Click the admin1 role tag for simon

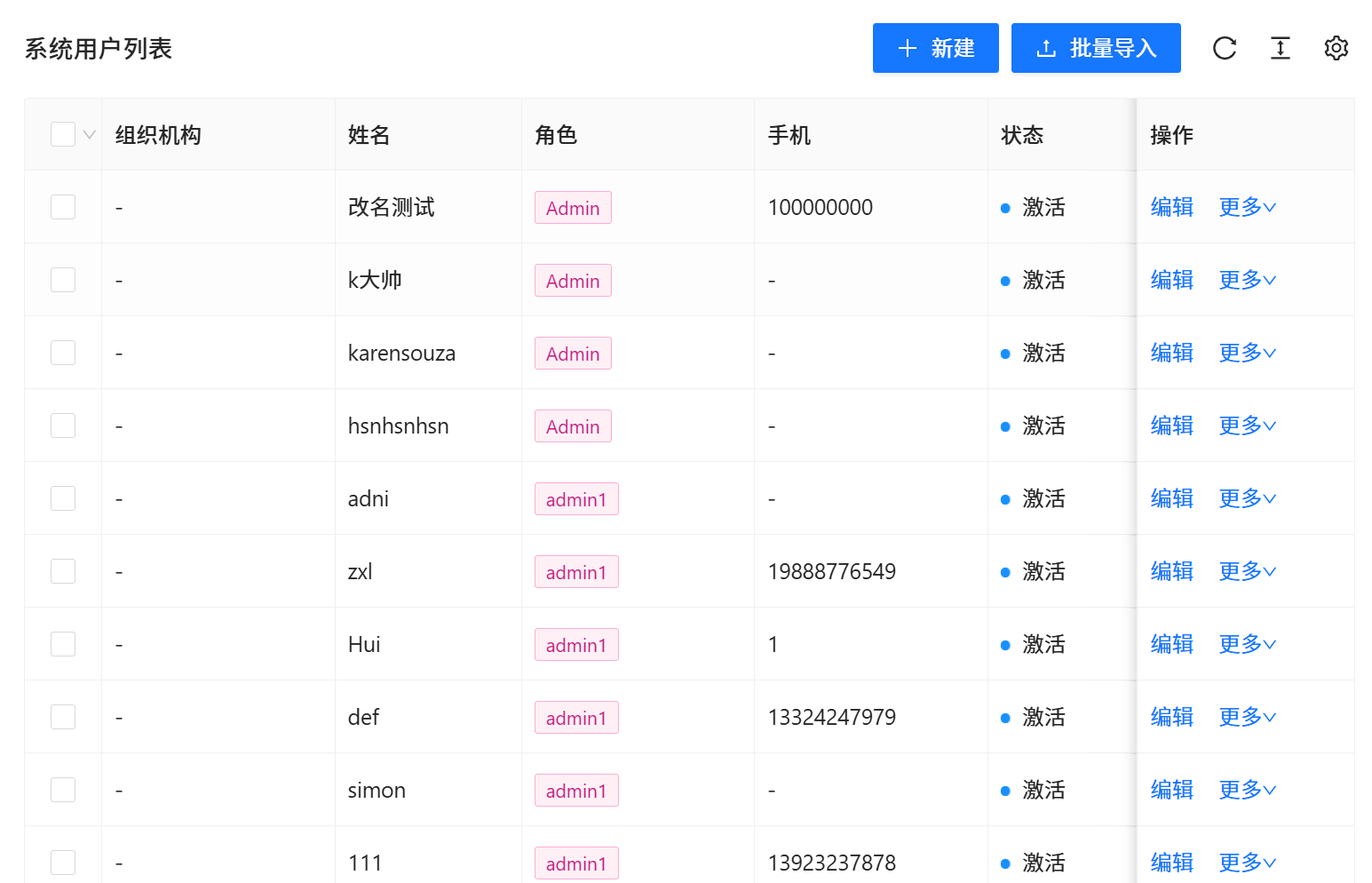[x=576, y=791]
